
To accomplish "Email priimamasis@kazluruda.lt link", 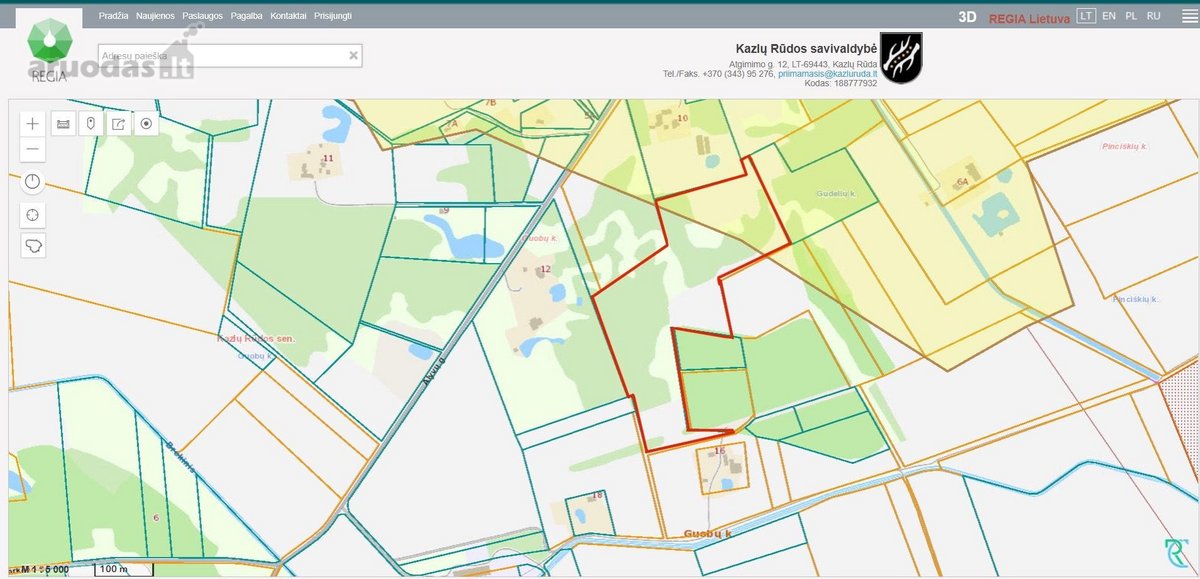I will click(828, 74).
